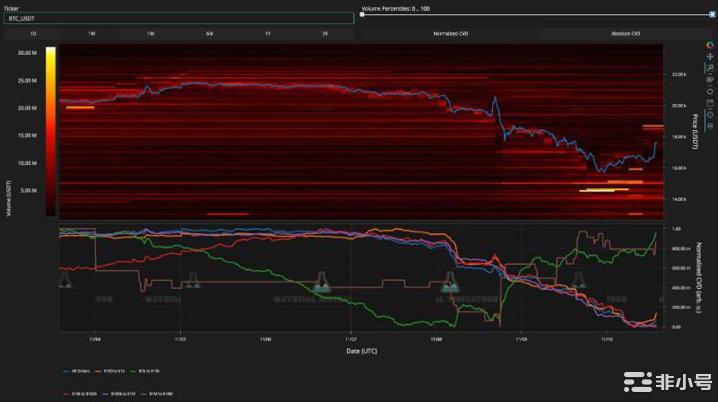718x402 pixels.
Task: Select the 1W time range
Action: (92, 33)
